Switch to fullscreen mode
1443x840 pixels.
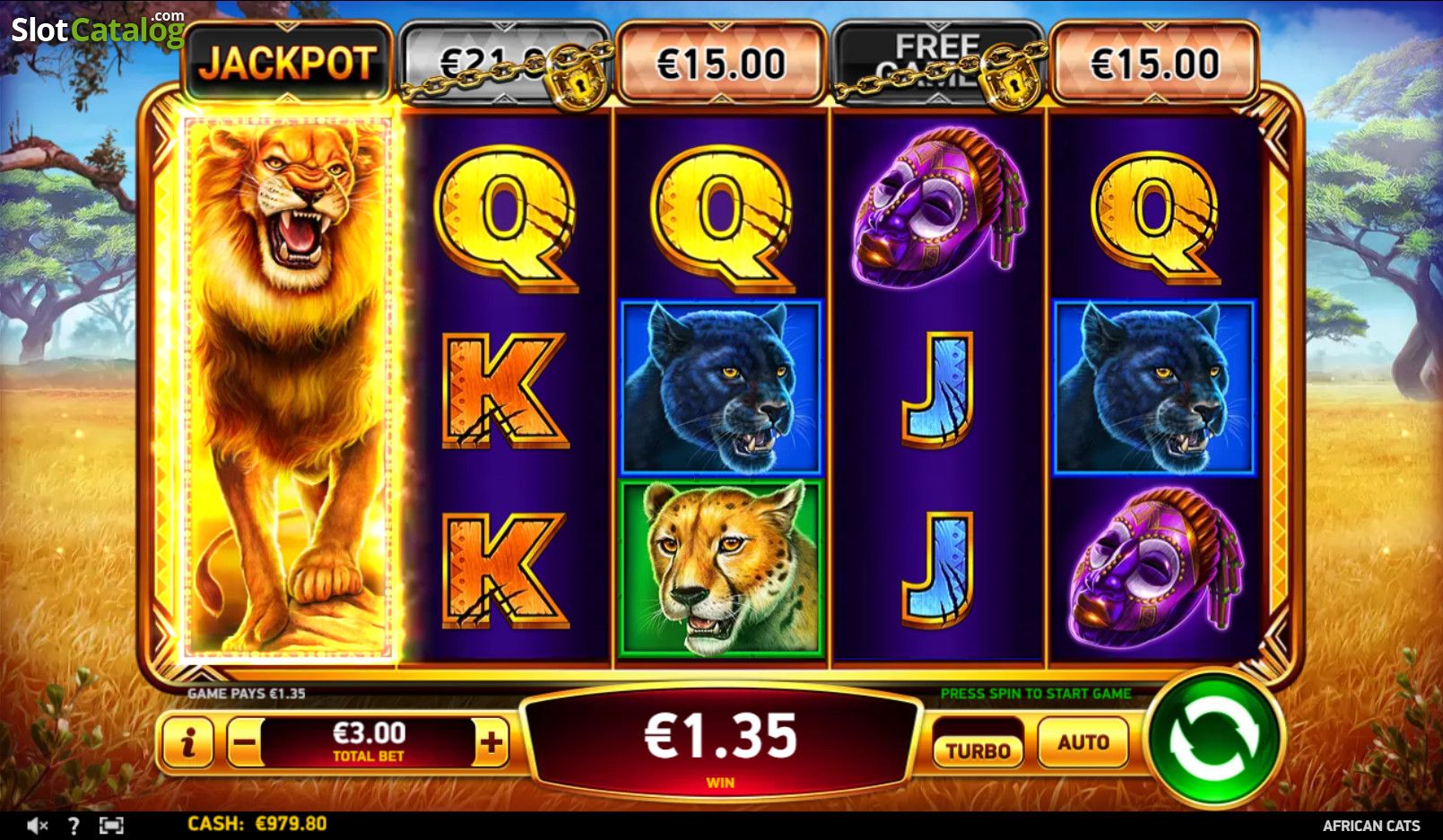coord(111,825)
